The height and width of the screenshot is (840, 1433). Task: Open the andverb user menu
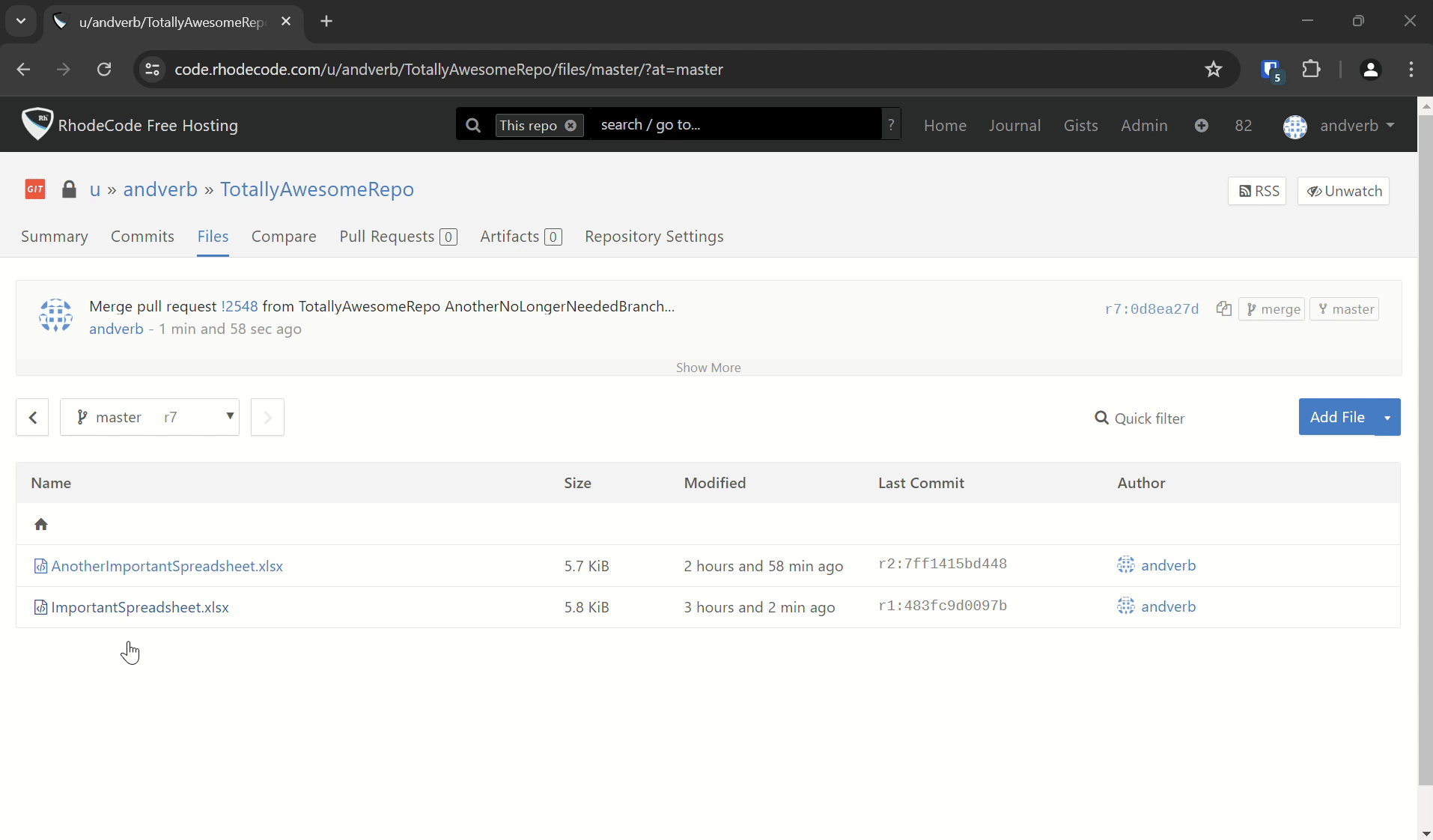(1357, 125)
